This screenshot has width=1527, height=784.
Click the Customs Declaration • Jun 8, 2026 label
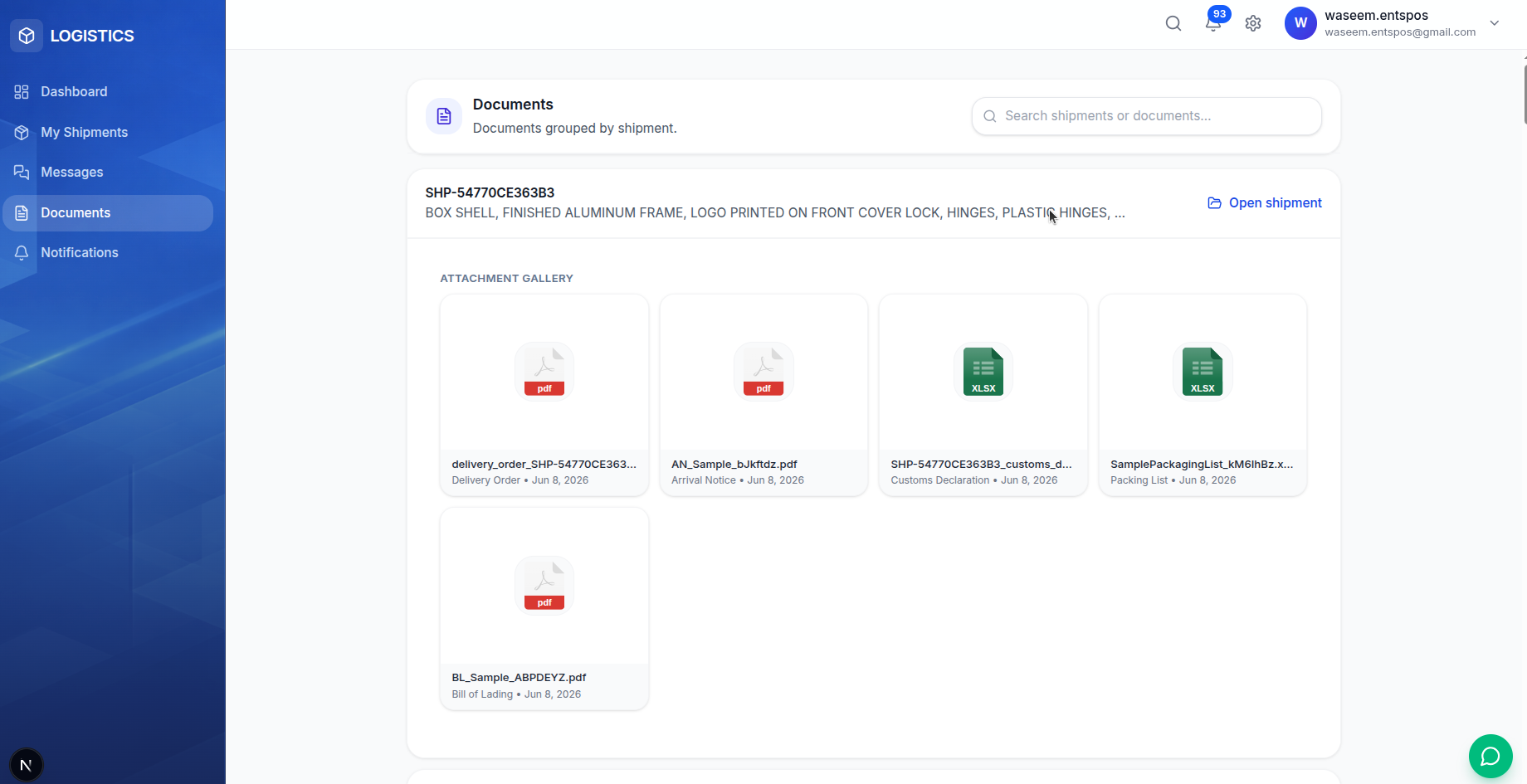(x=974, y=480)
